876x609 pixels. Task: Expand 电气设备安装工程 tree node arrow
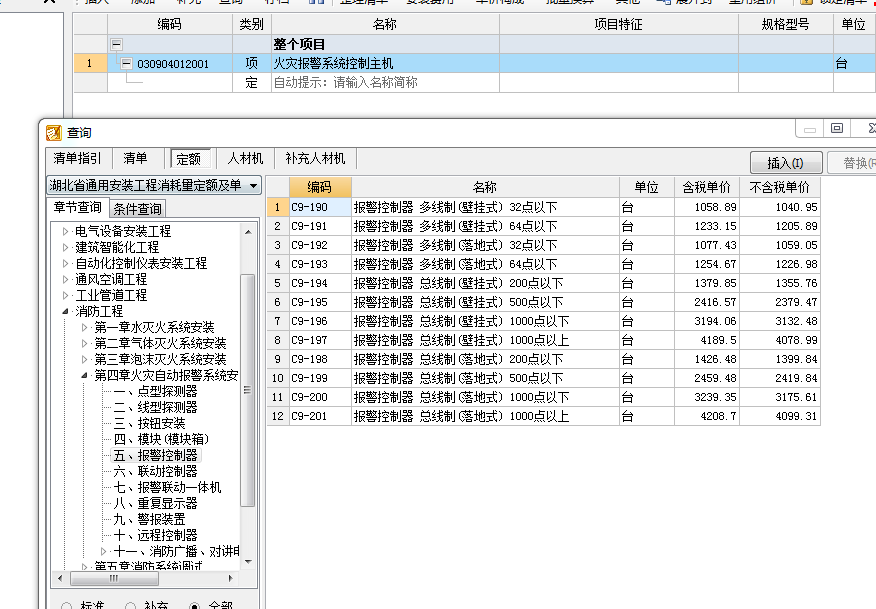[65, 231]
